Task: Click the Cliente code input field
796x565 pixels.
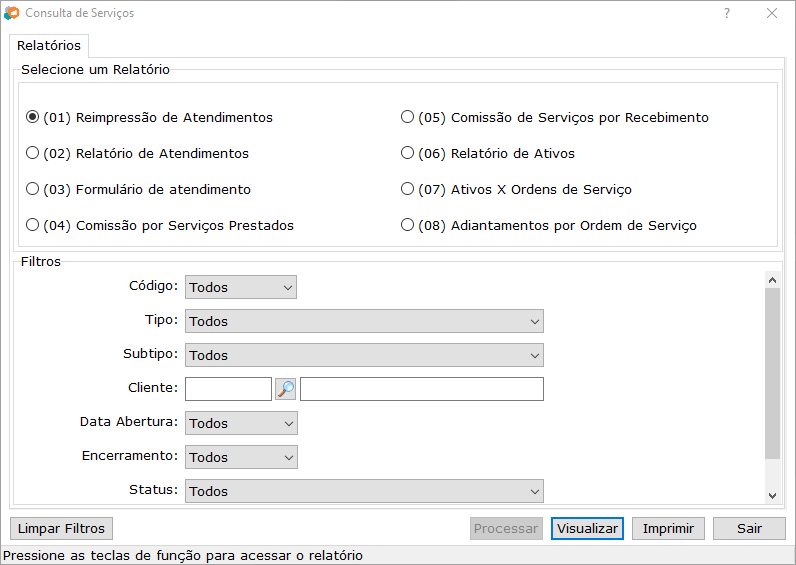Action: (x=228, y=389)
